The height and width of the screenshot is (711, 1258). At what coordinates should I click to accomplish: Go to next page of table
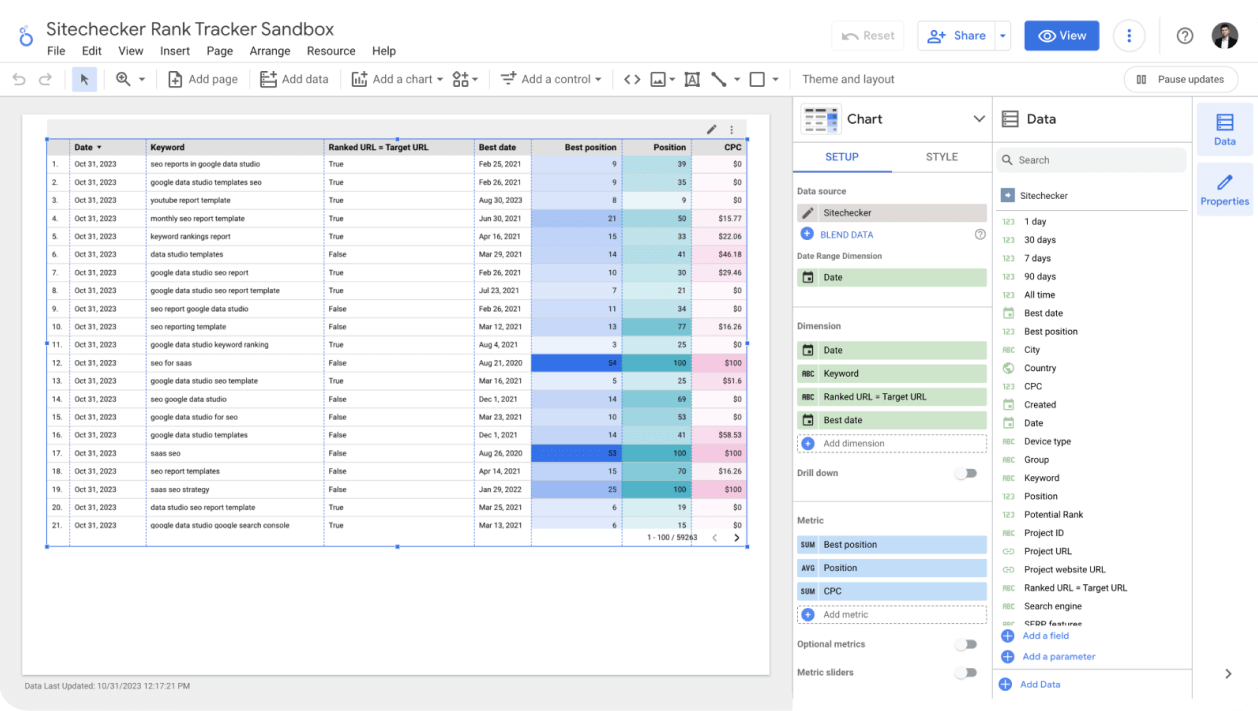(737, 538)
